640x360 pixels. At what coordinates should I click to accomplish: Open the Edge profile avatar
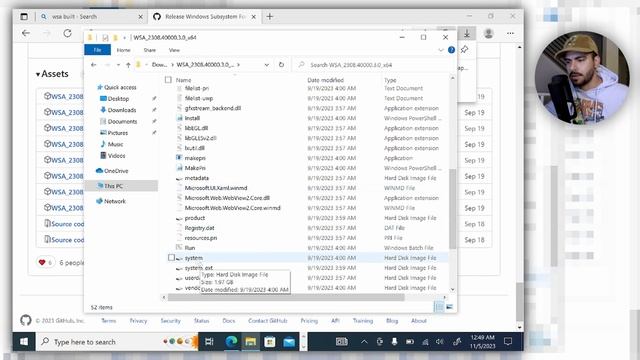[x=489, y=33]
